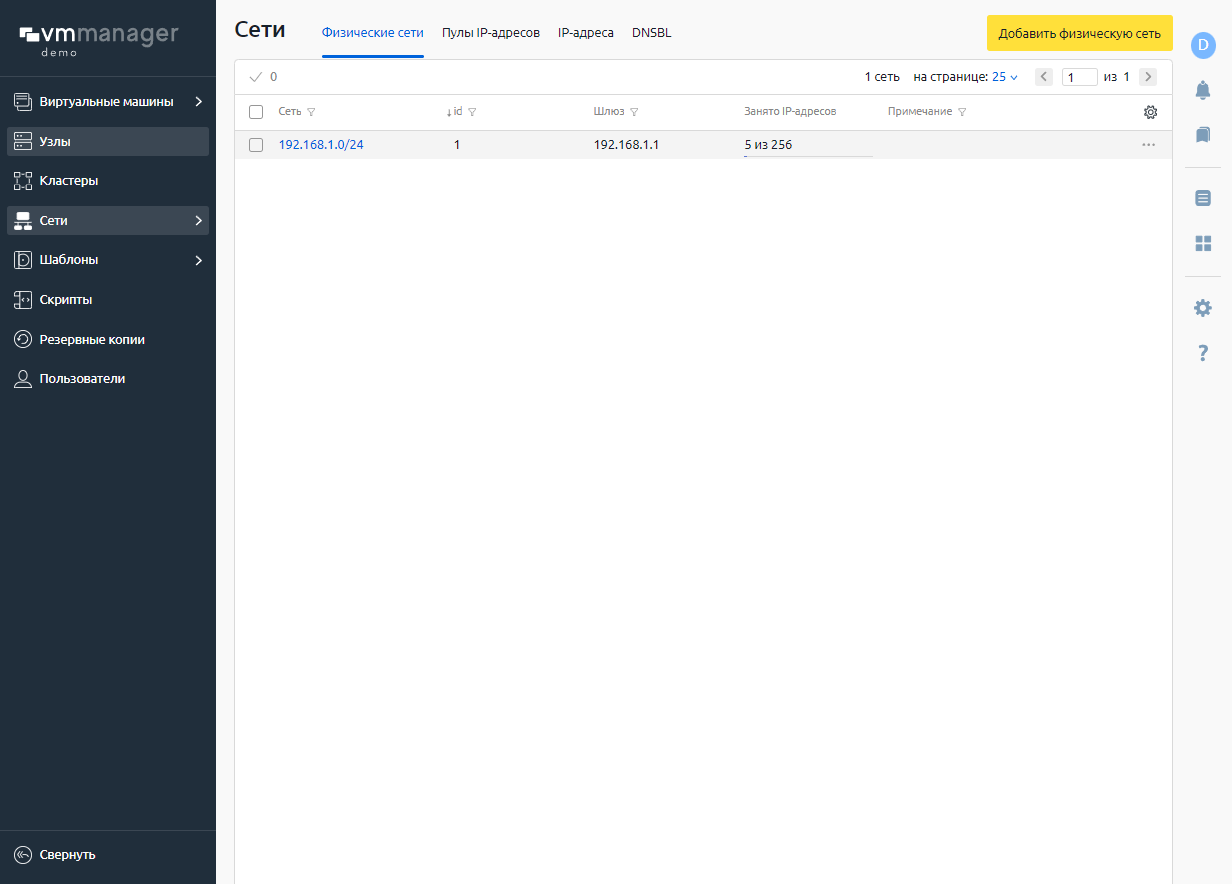Click the Сети network icon in sidebar

pyautogui.click(x=23, y=221)
